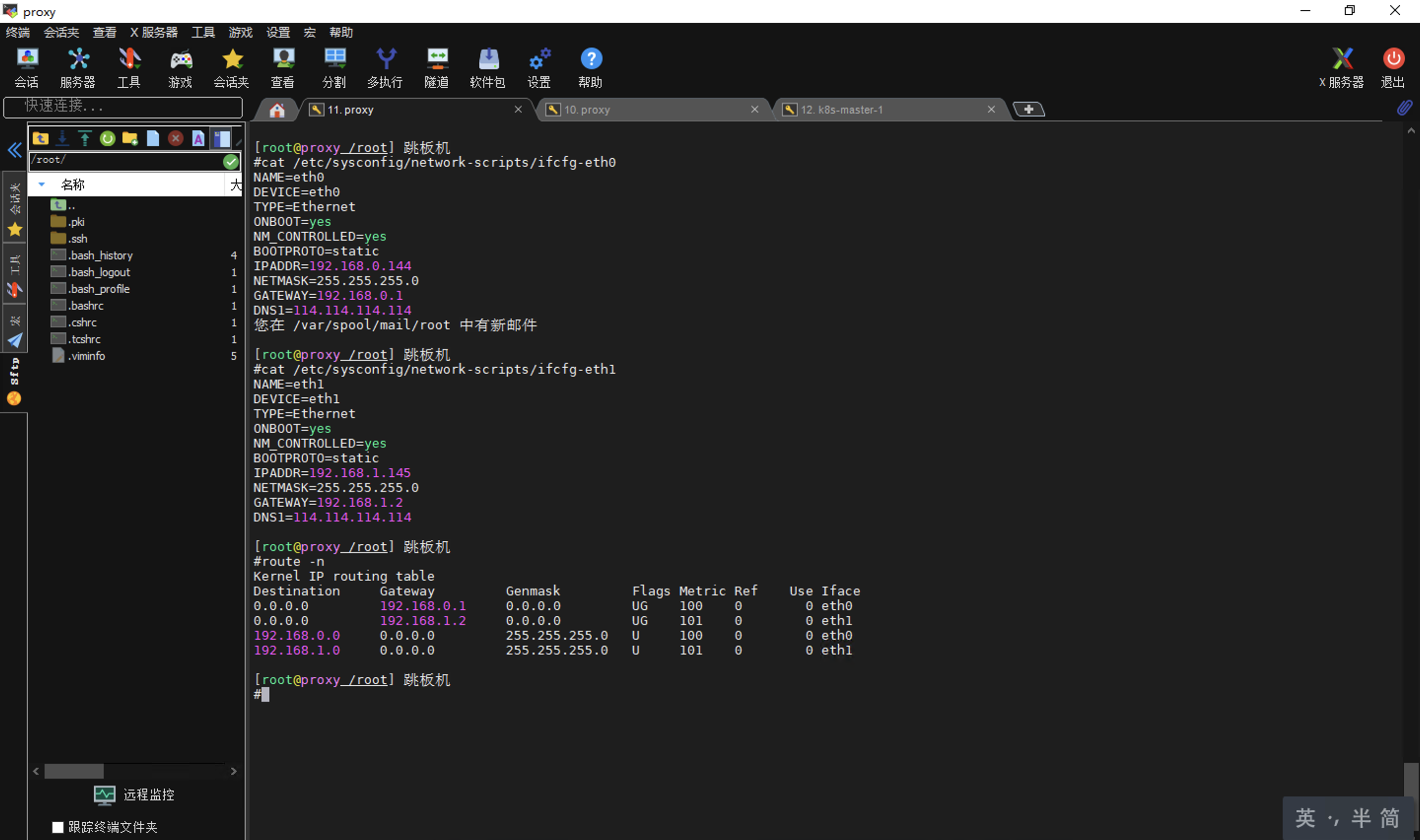The width and height of the screenshot is (1420, 840).
Task: Click the 远程监控 remote monitoring button
Action: 134,795
